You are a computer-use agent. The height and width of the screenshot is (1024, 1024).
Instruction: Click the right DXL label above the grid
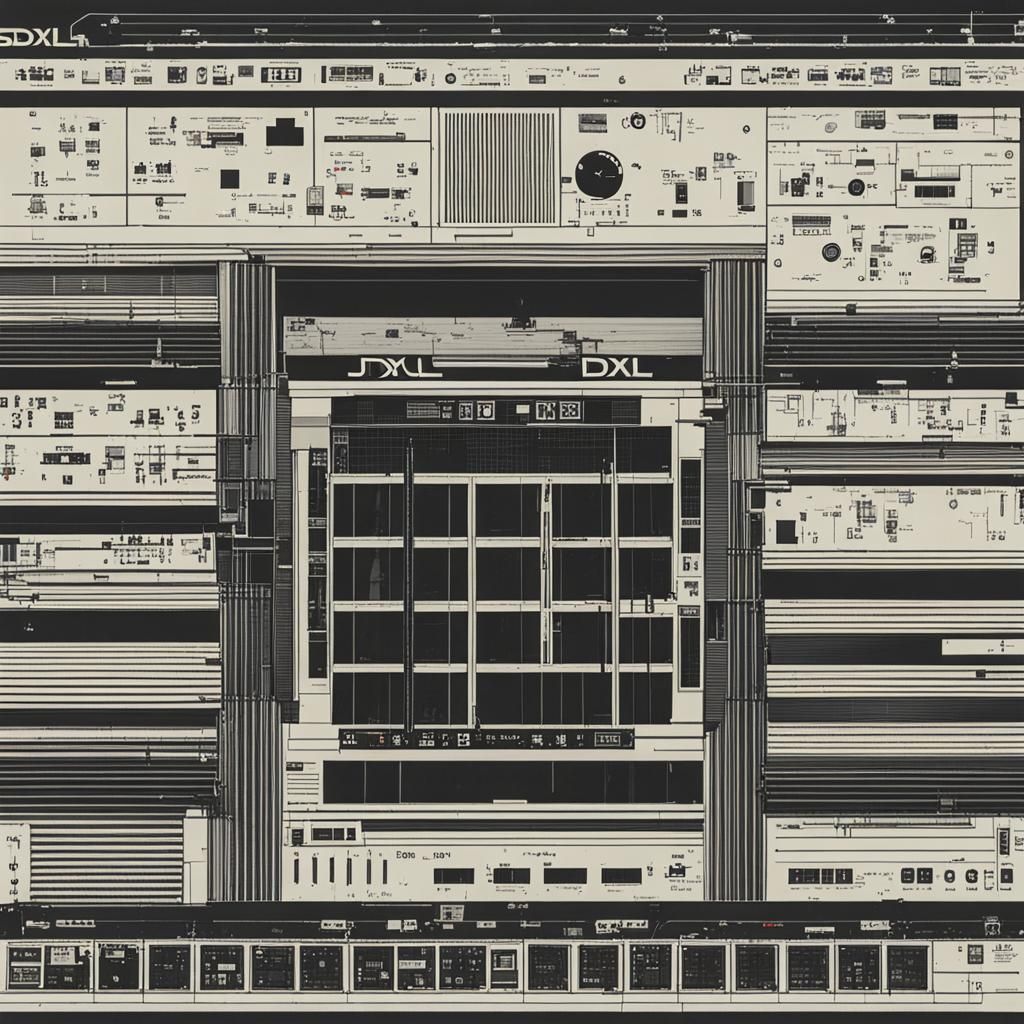click(x=616, y=368)
